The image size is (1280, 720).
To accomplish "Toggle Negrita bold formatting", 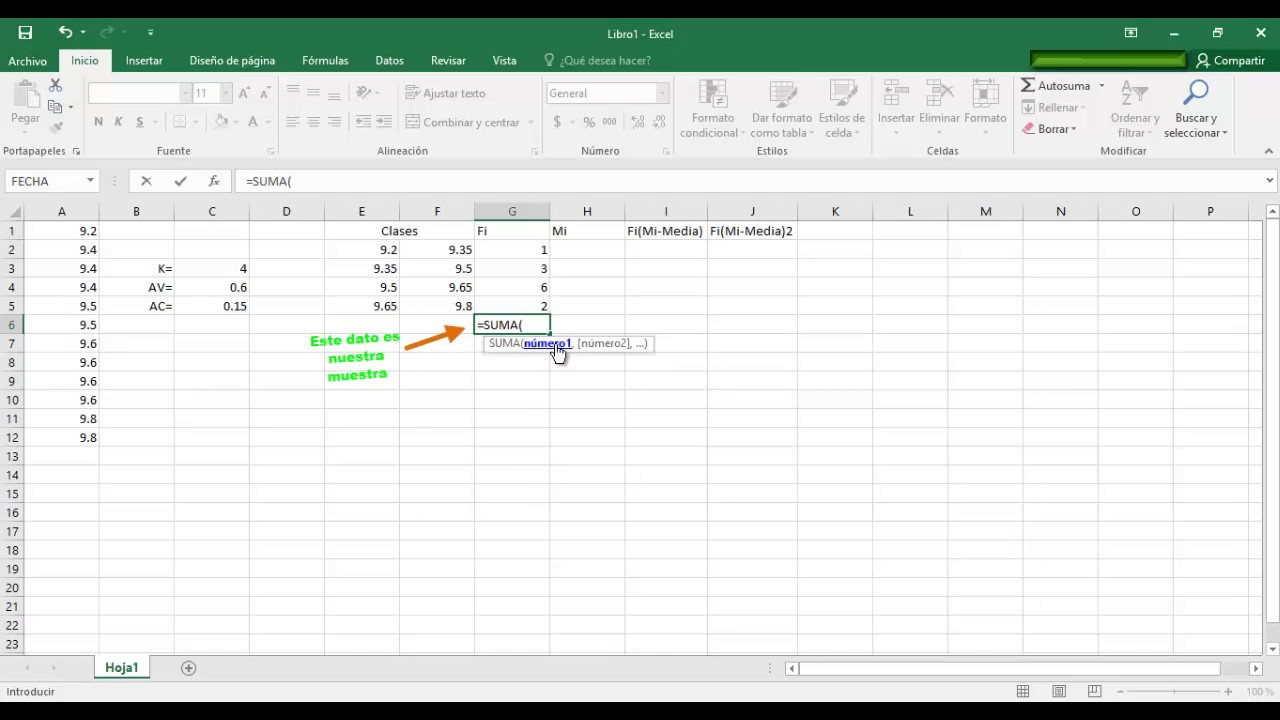I will click(x=98, y=122).
